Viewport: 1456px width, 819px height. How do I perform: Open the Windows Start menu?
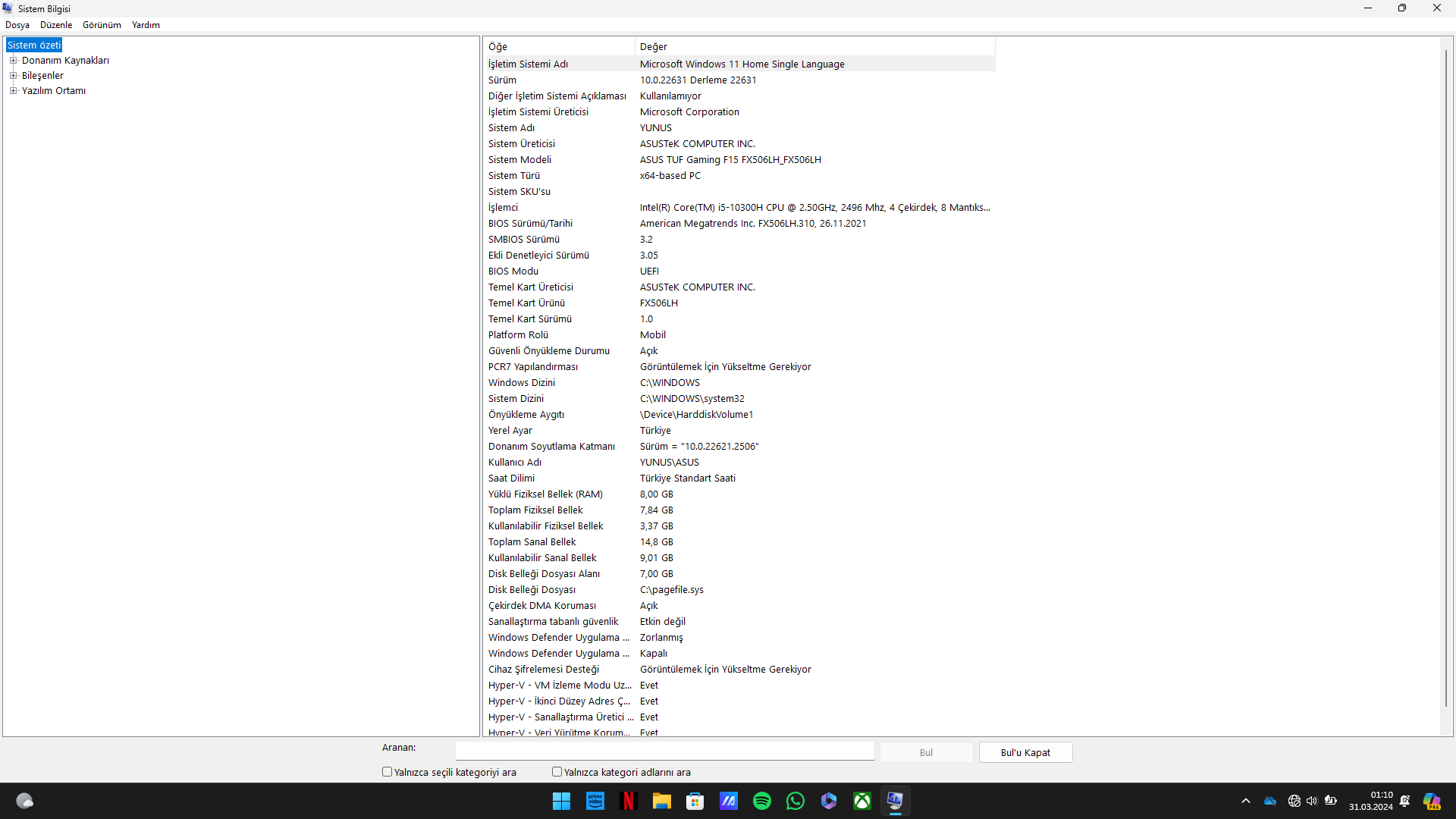[561, 801]
